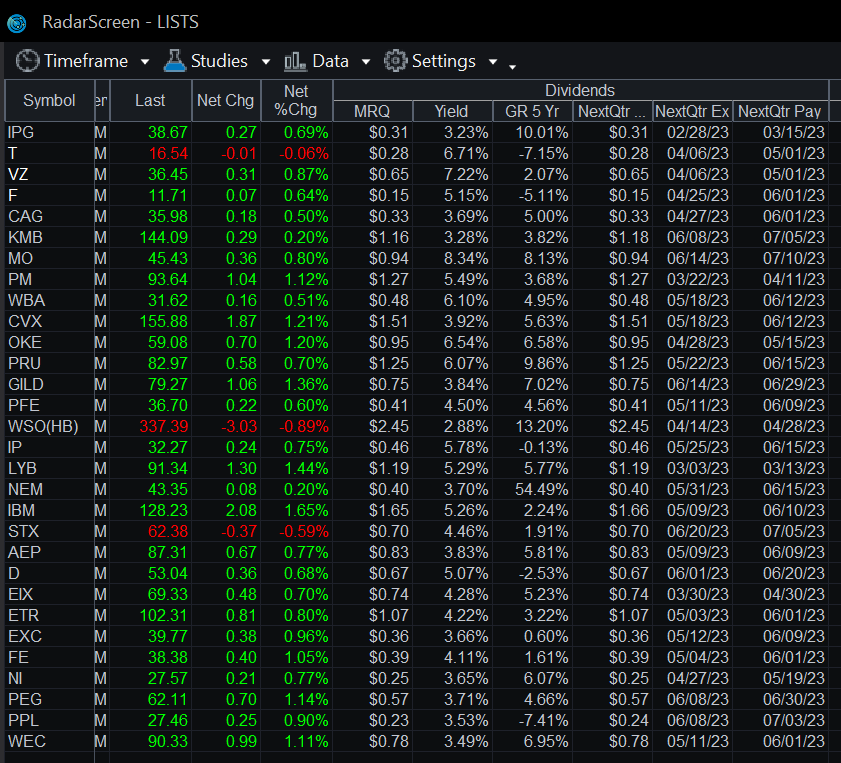Sort by the MRQ column header
Screen dimensions: 841x763
(372, 111)
